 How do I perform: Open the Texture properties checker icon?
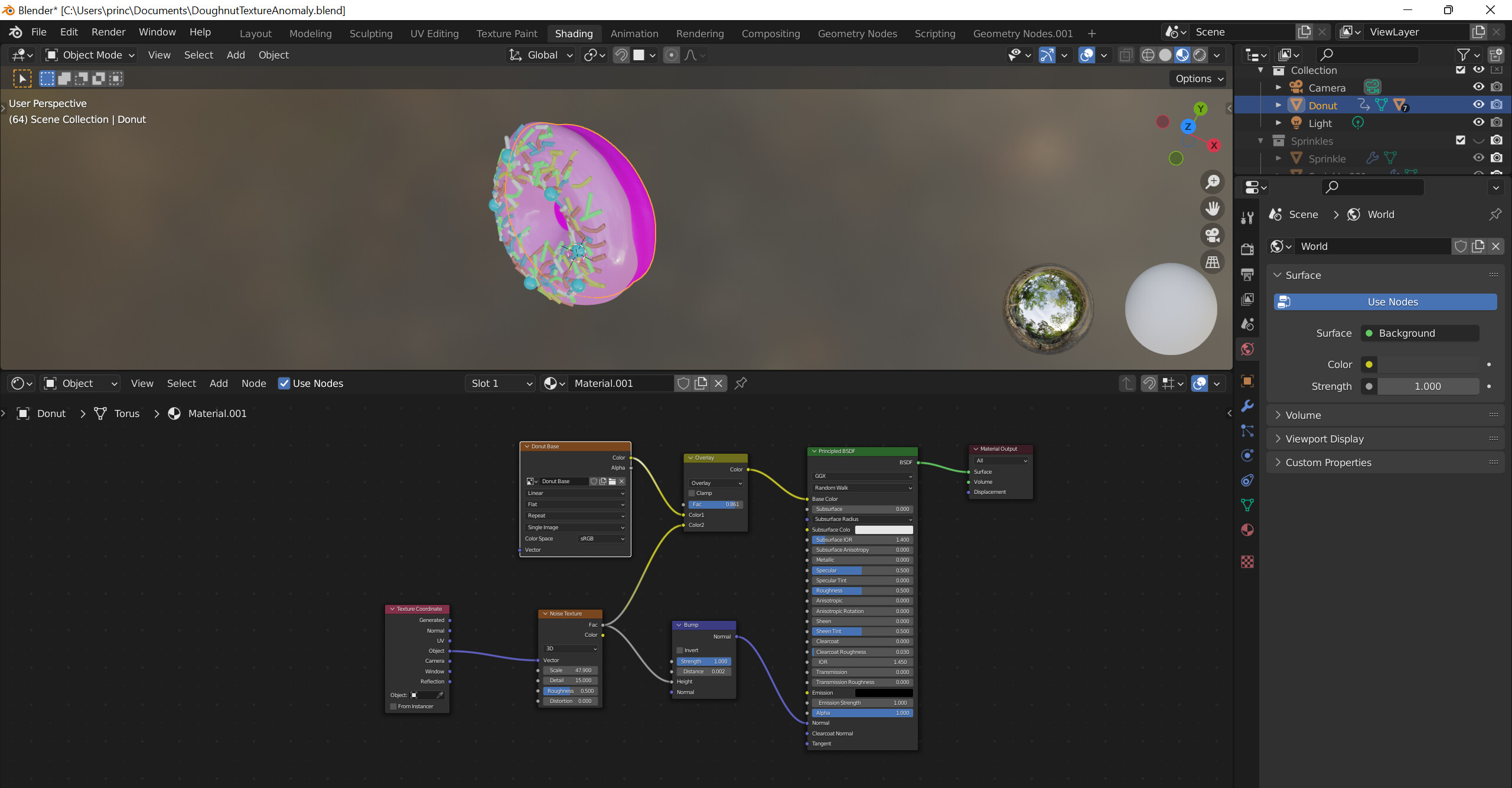tap(1247, 562)
